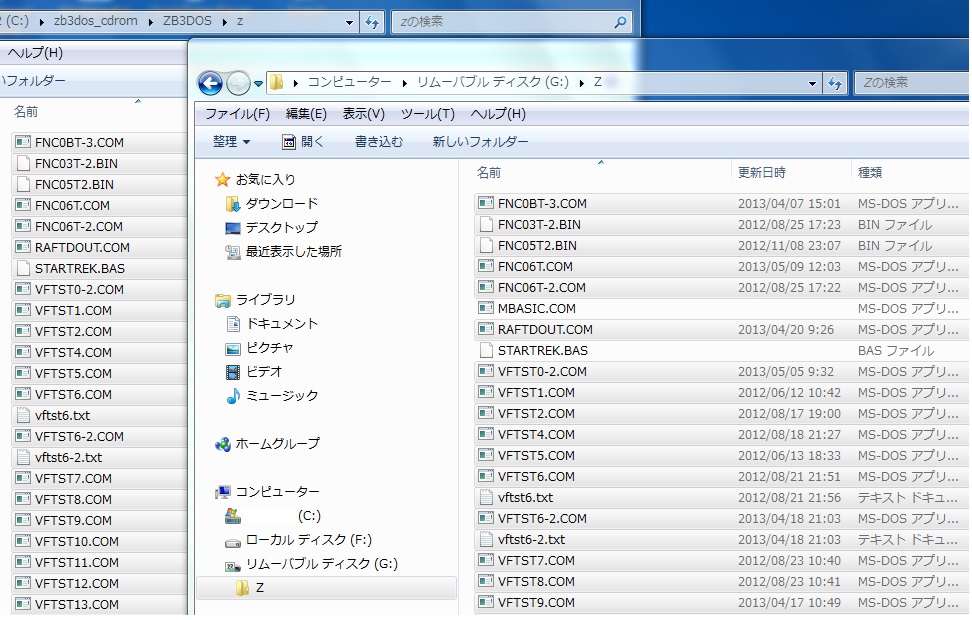This screenshot has width=972, height=620.
Task: Select vftst6.txt file icon in the back window
Action: pos(23,415)
